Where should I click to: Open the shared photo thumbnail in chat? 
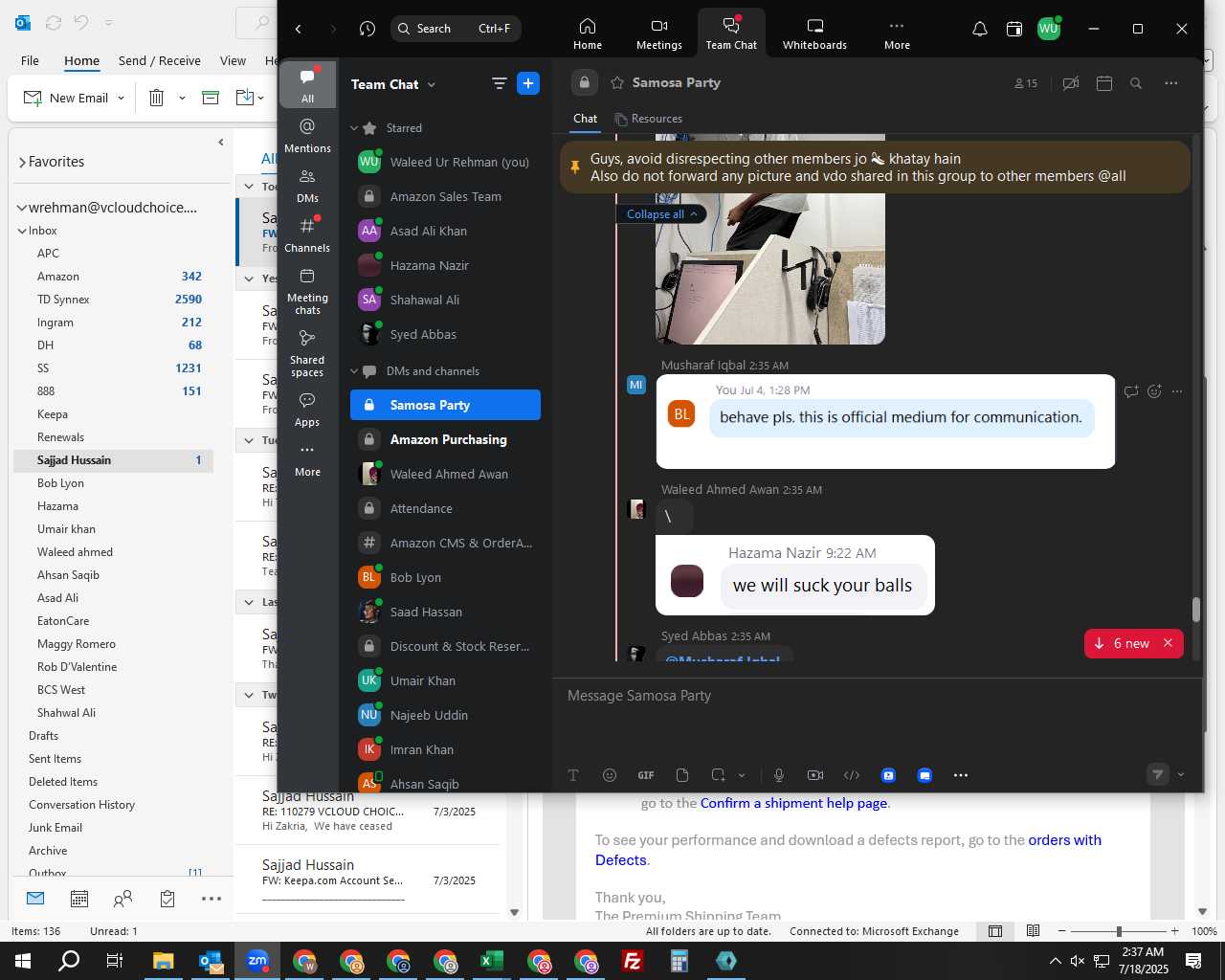(770, 268)
